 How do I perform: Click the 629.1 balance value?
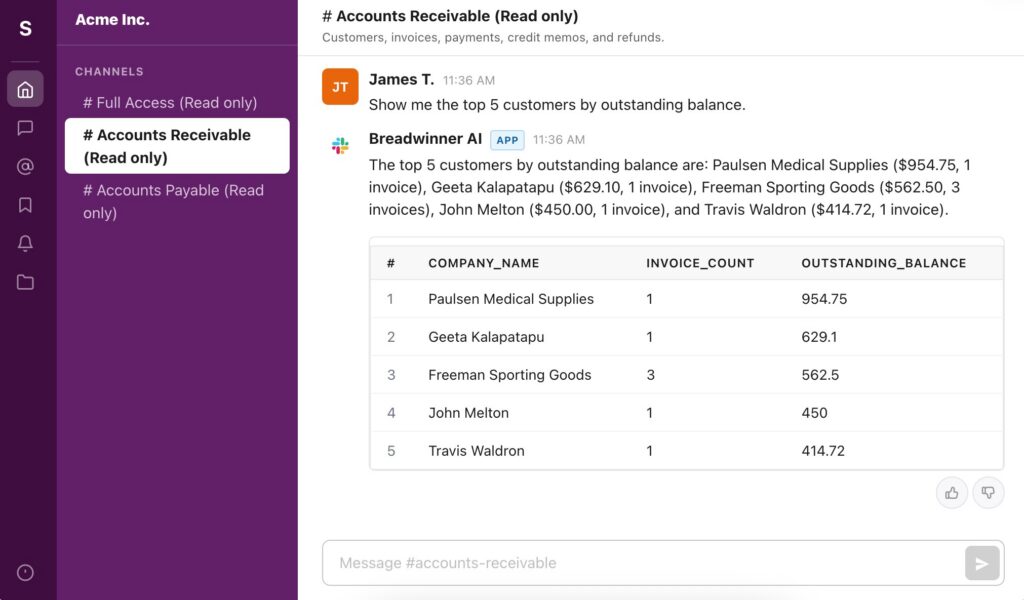tap(820, 337)
